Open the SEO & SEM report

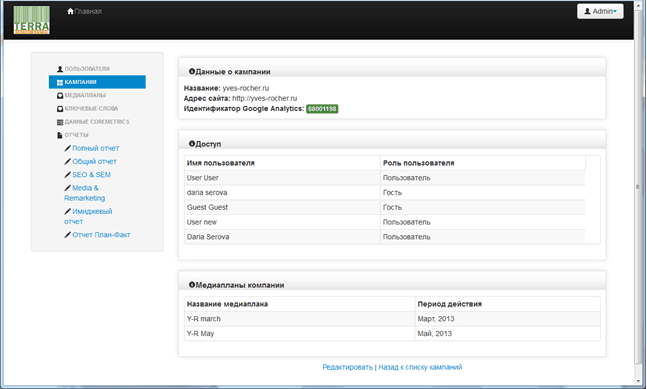tap(91, 174)
